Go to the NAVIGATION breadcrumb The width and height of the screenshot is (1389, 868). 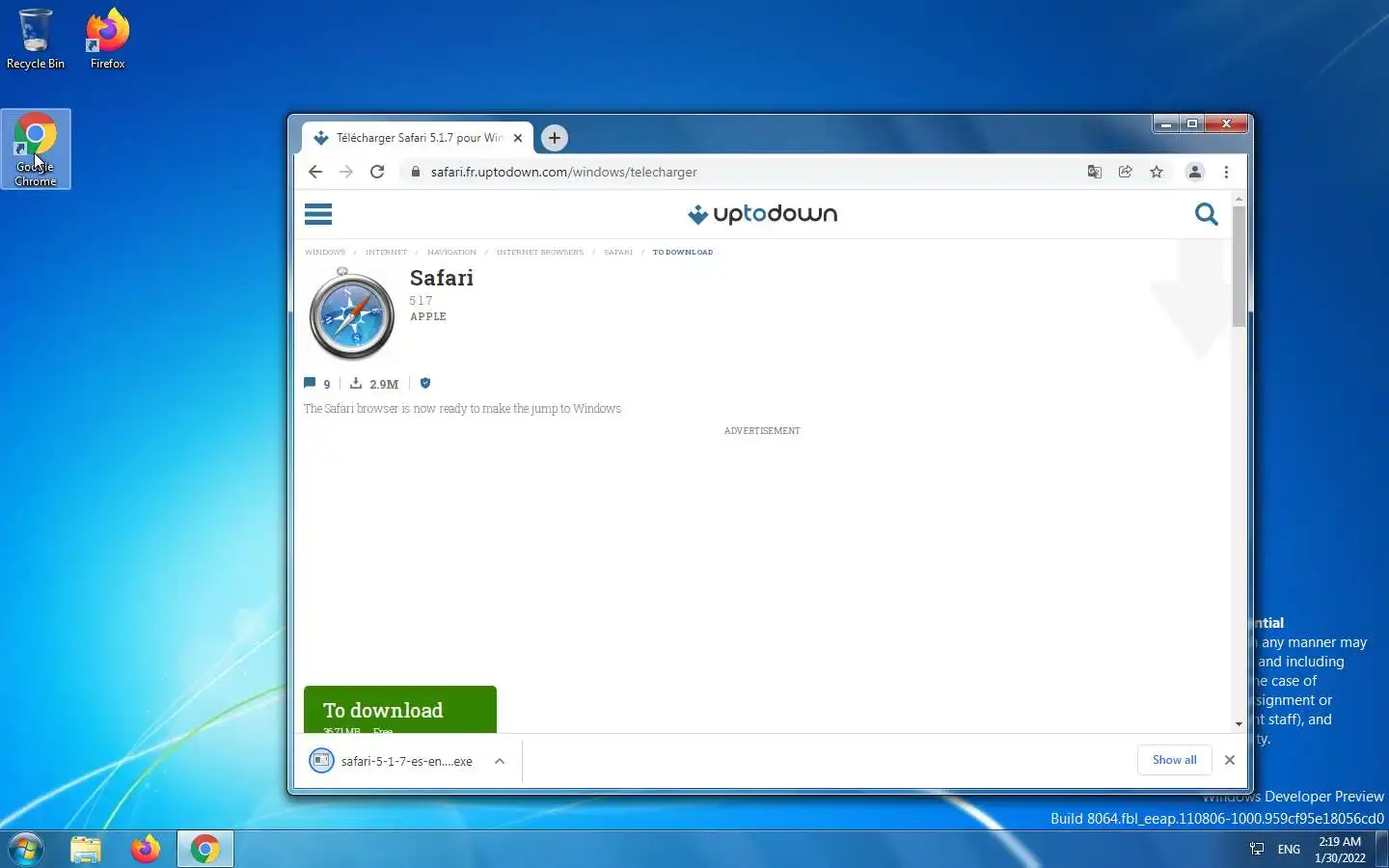451,253
